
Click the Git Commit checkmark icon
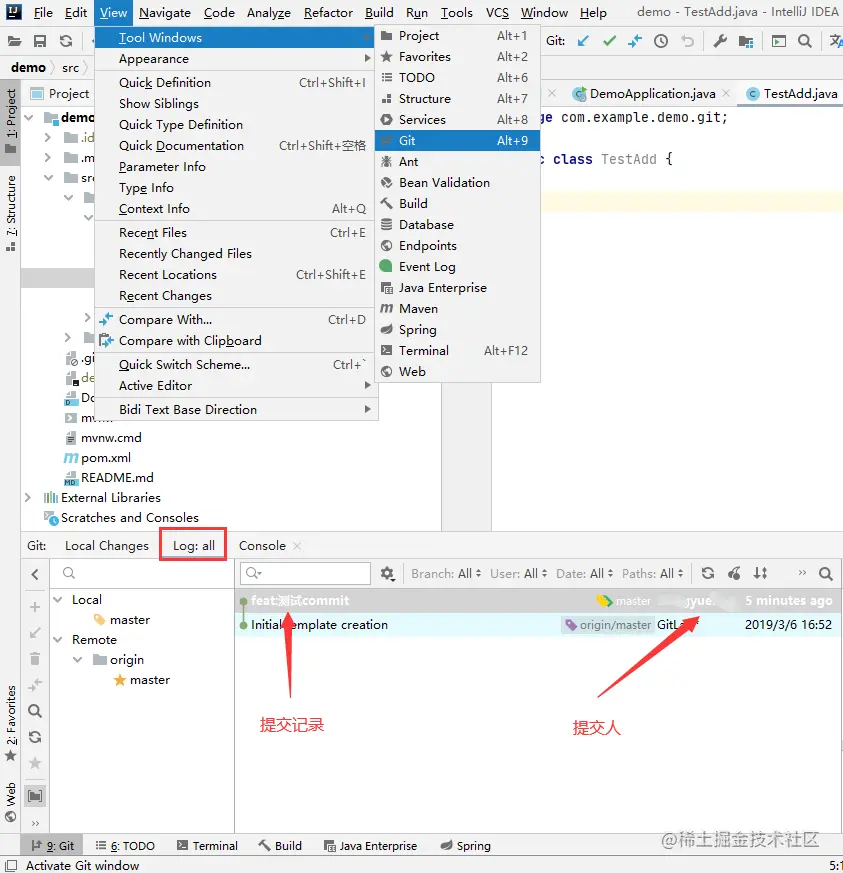click(x=609, y=41)
